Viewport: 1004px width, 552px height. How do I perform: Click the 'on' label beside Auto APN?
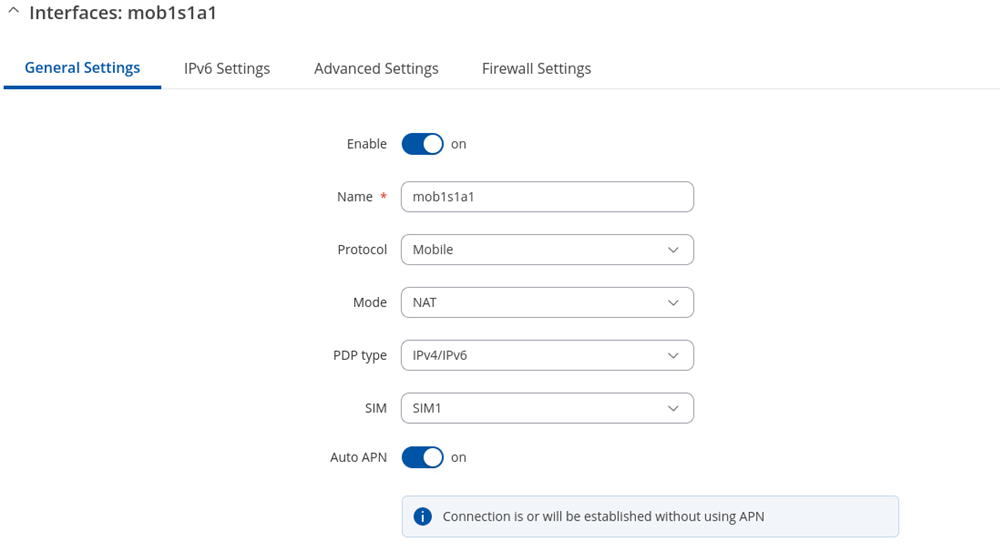458,457
